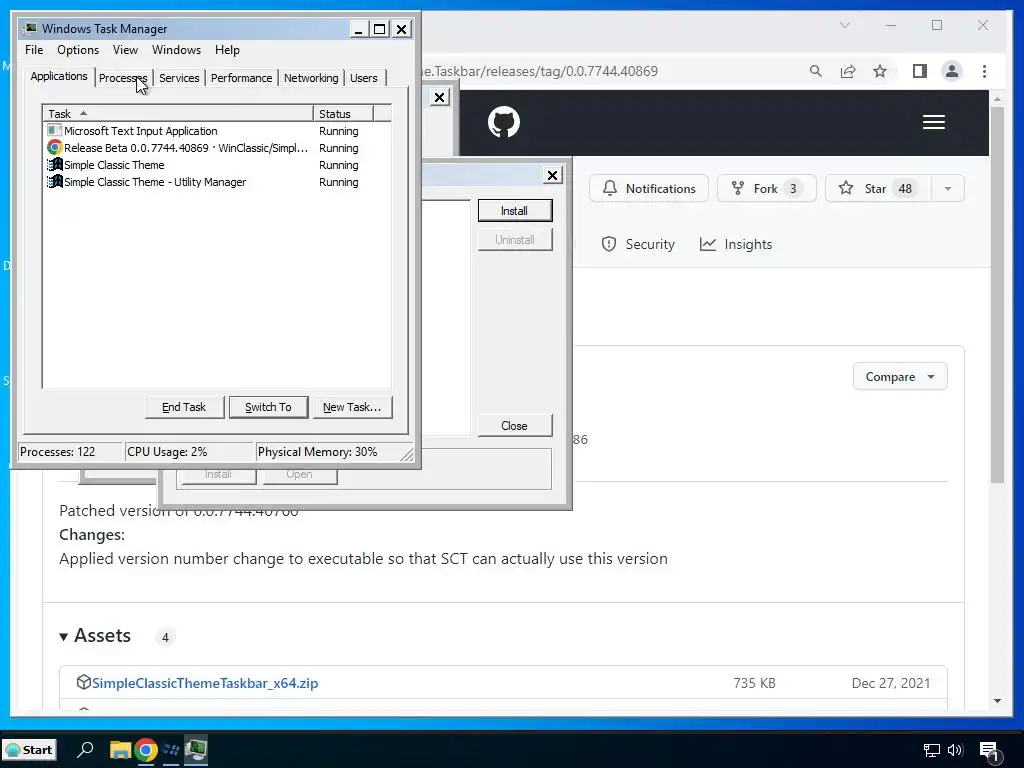Viewport: 1024px width, 768px height.
Task: Open File Explorer from the taskbar
Action: point(120,750)
